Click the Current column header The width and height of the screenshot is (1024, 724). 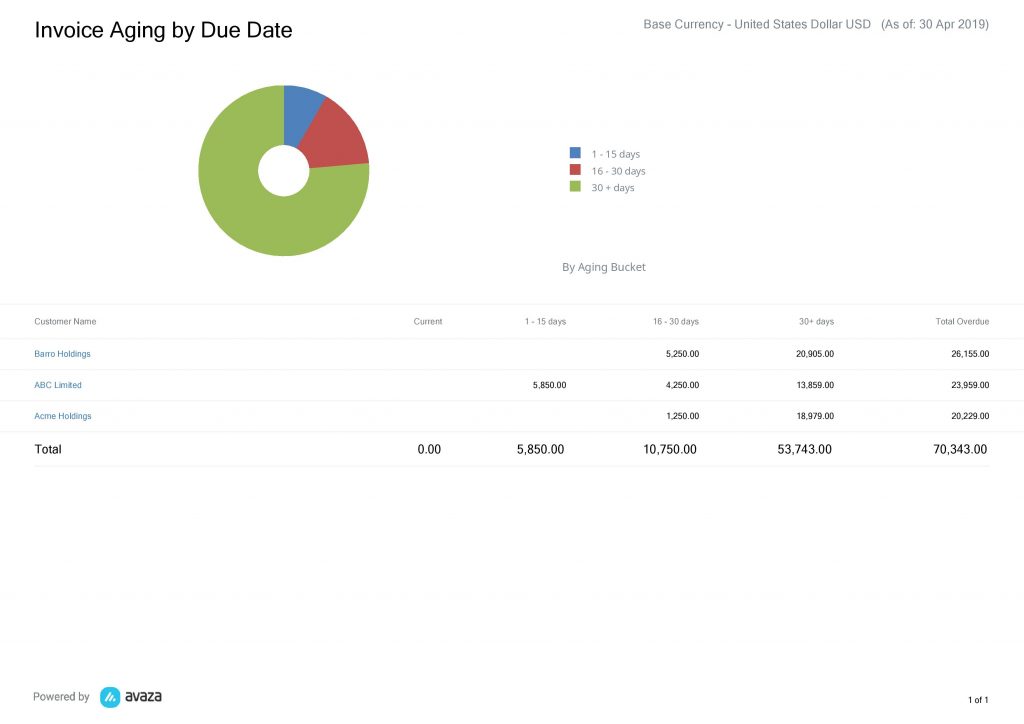tap(428, 321)
